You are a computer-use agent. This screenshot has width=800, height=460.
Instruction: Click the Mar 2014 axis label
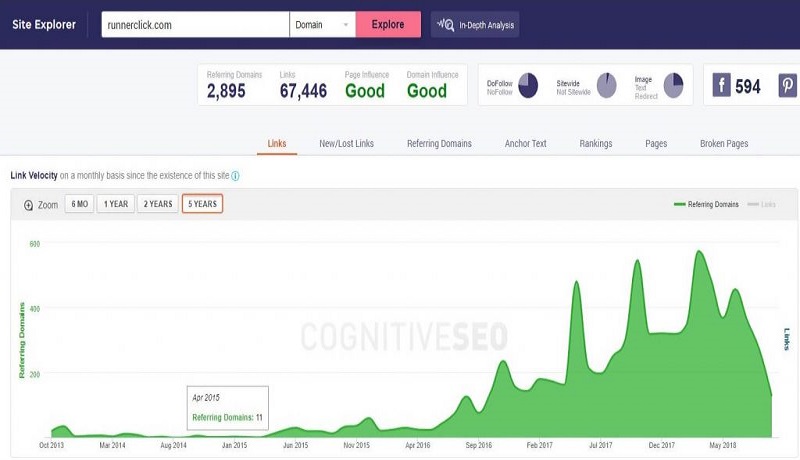pos(112,445)
